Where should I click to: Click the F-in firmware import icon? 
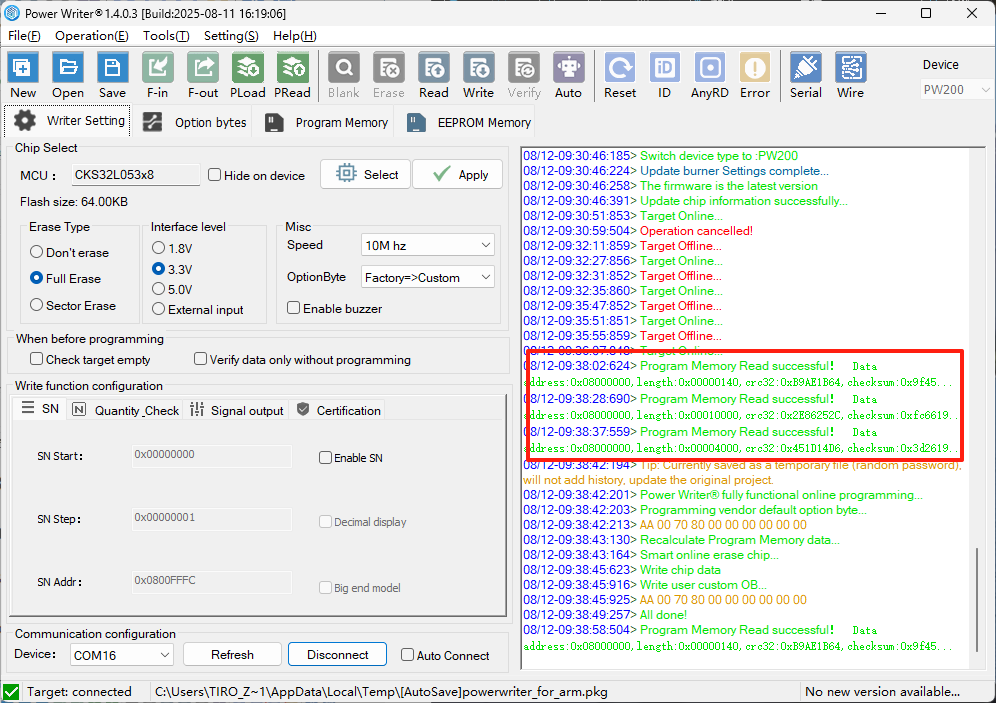pyautogui.click(x=158, y=75)
